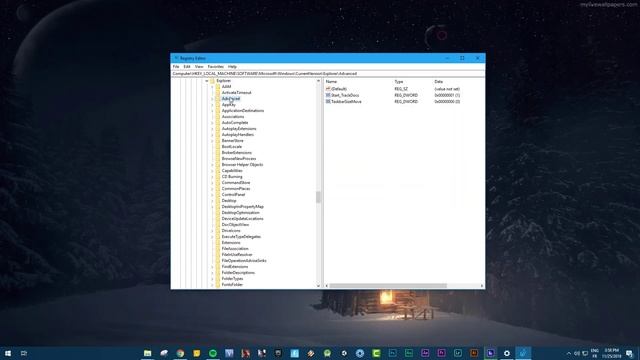Expand the Browser Helper Objects key arrow
The image size is (640, 360).
coord(212,165)
